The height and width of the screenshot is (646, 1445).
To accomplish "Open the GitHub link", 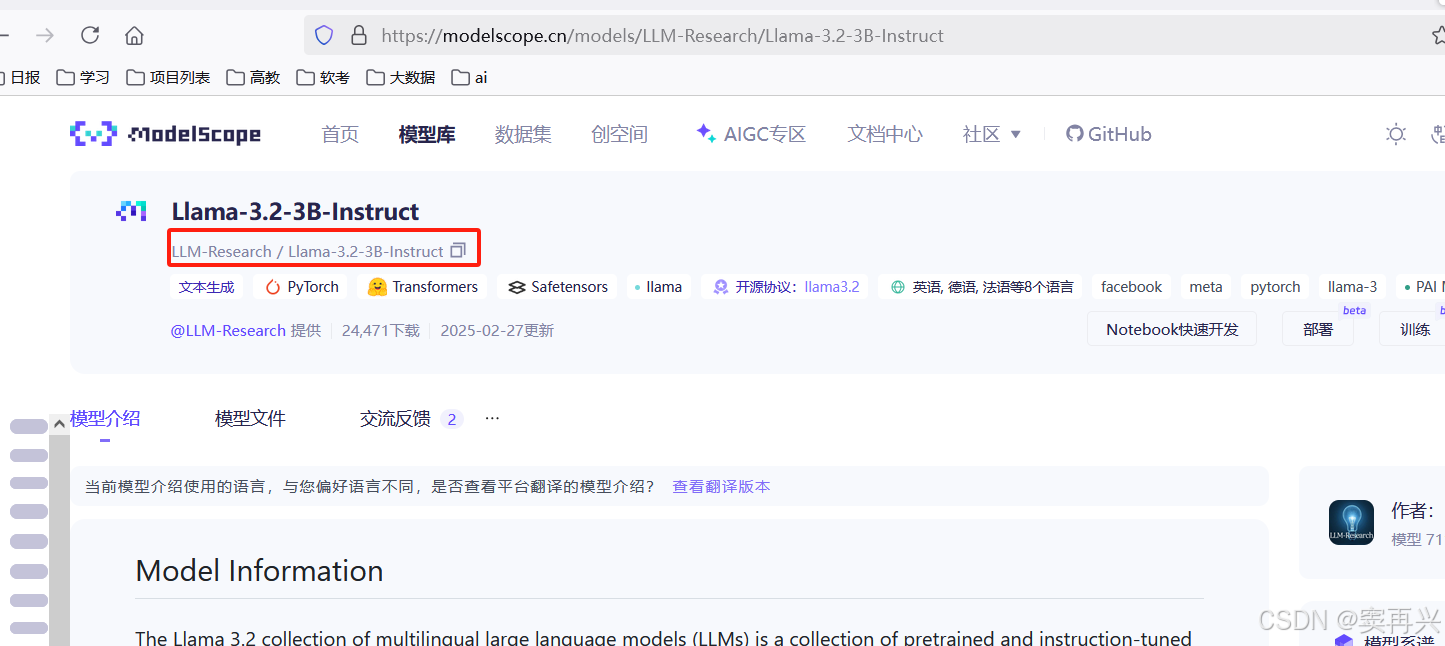I will click(x=1108, y=134).
